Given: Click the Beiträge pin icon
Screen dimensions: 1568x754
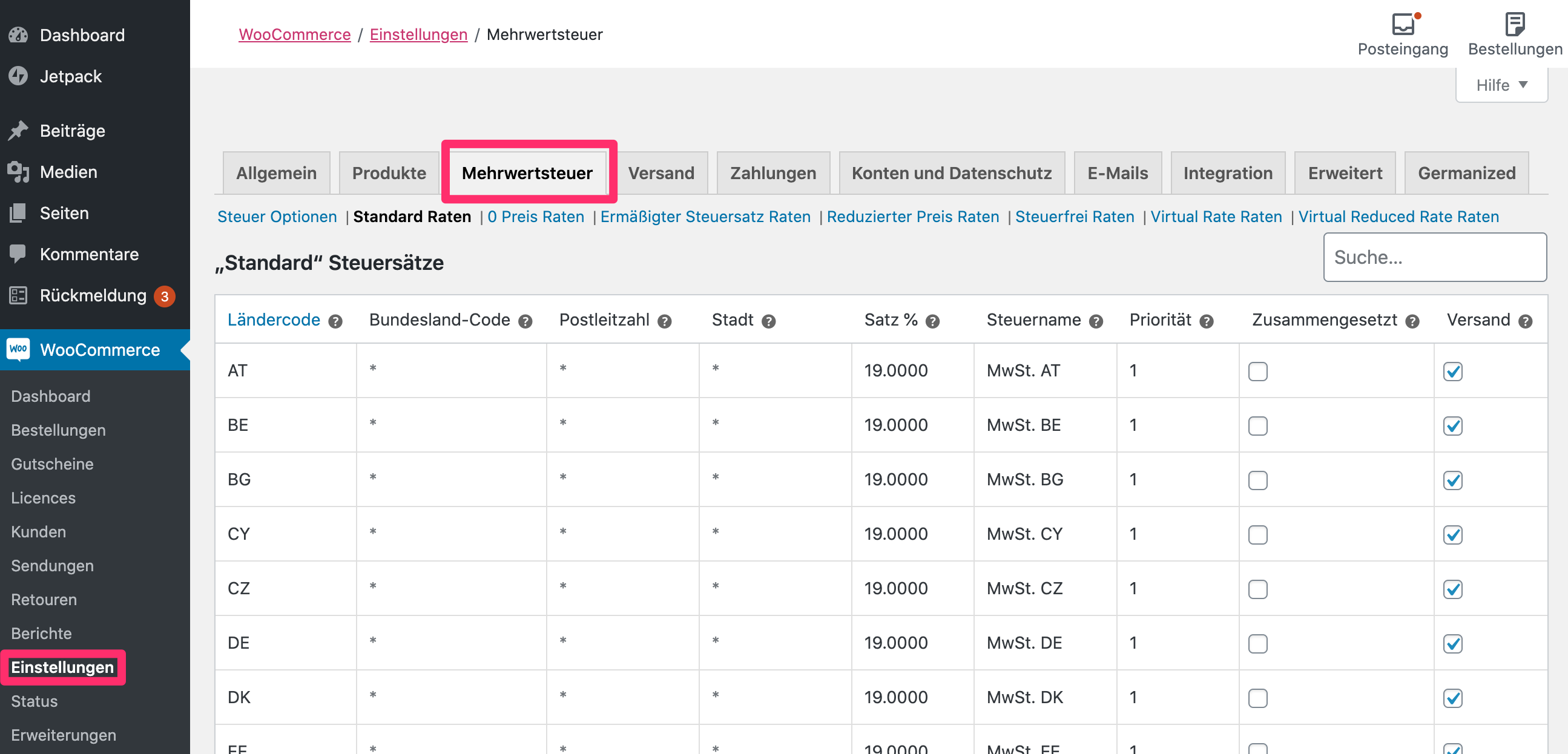Looking at the screenshot, I should pos(18,130).
